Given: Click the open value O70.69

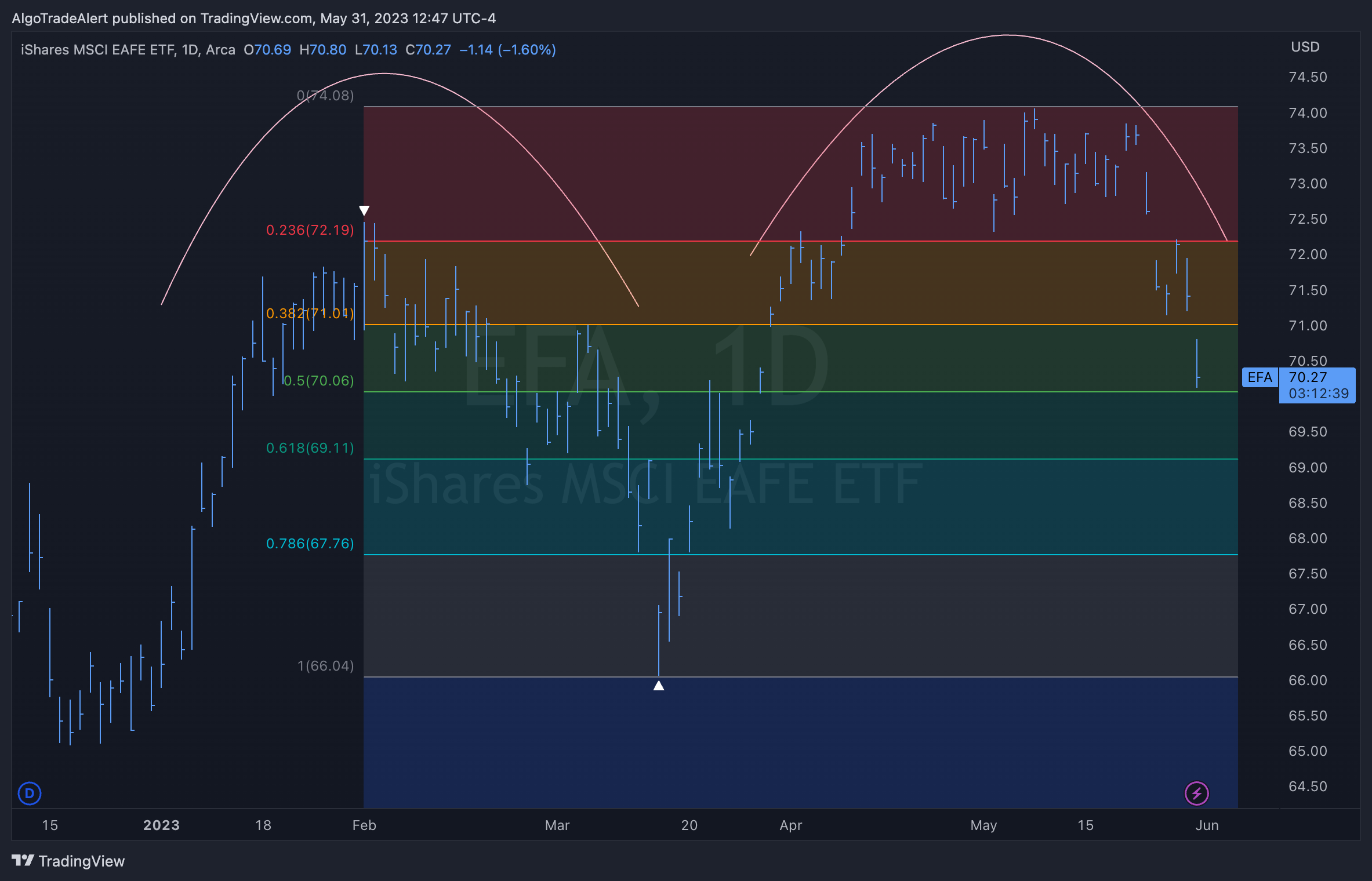Looking at the screenshot, I should (267, 50).
